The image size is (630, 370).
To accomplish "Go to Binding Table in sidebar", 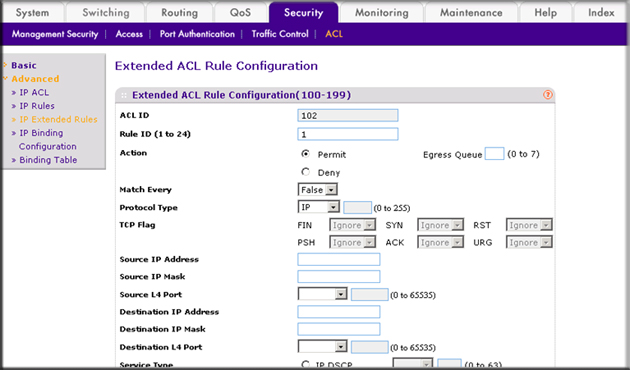I will pyautogui.click(x=48, y=160).
